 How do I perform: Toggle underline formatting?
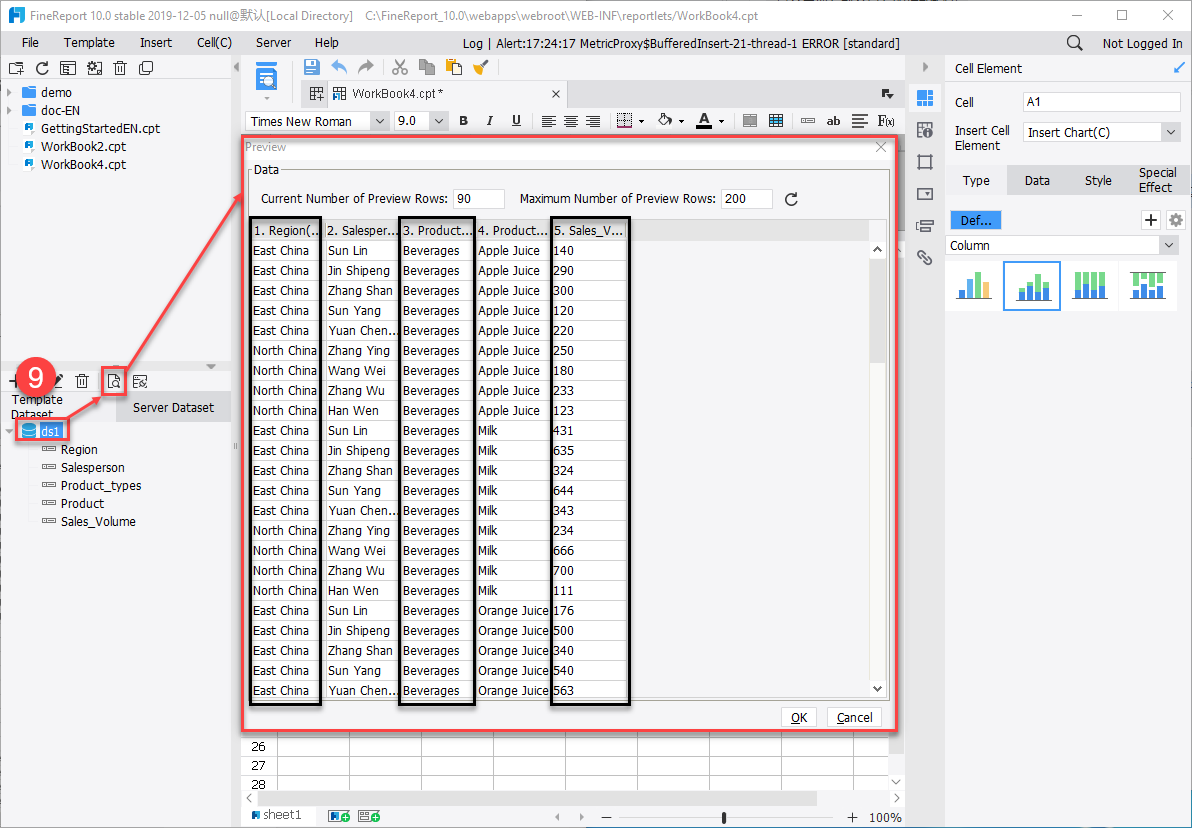(516, 121)
